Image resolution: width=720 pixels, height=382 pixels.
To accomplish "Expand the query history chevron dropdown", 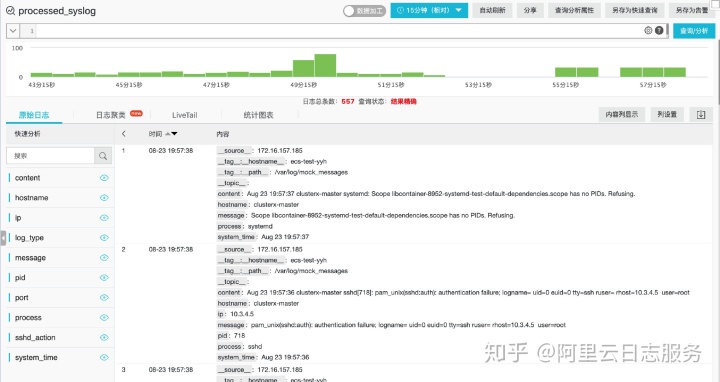I will pos(13,31).
